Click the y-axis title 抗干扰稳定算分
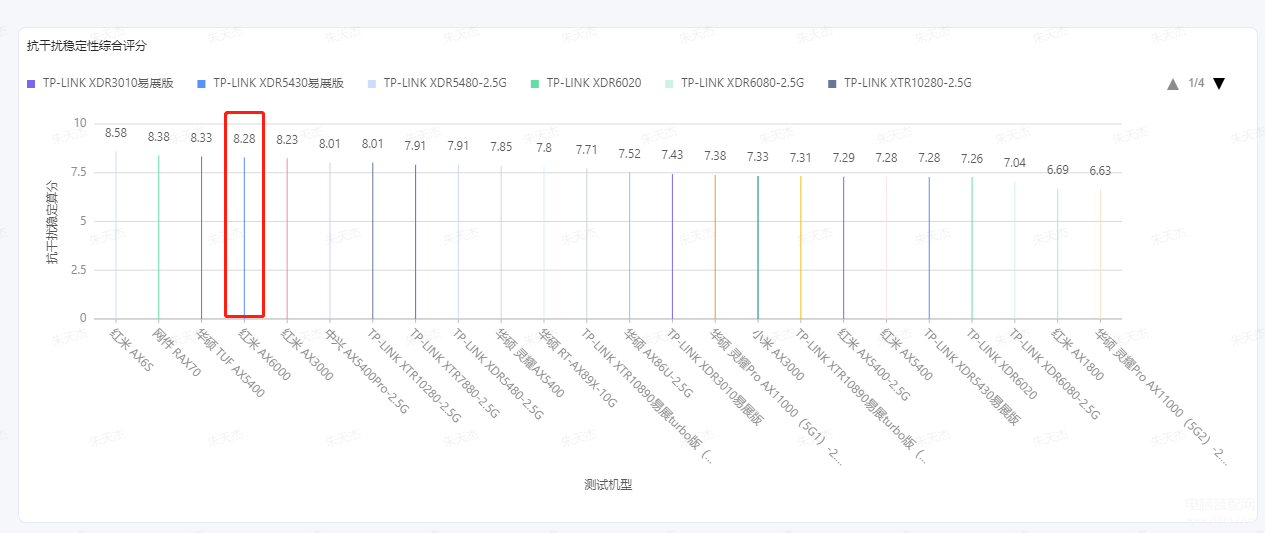Viewport: 1265px width, 533px height. [x=52, y=221]
